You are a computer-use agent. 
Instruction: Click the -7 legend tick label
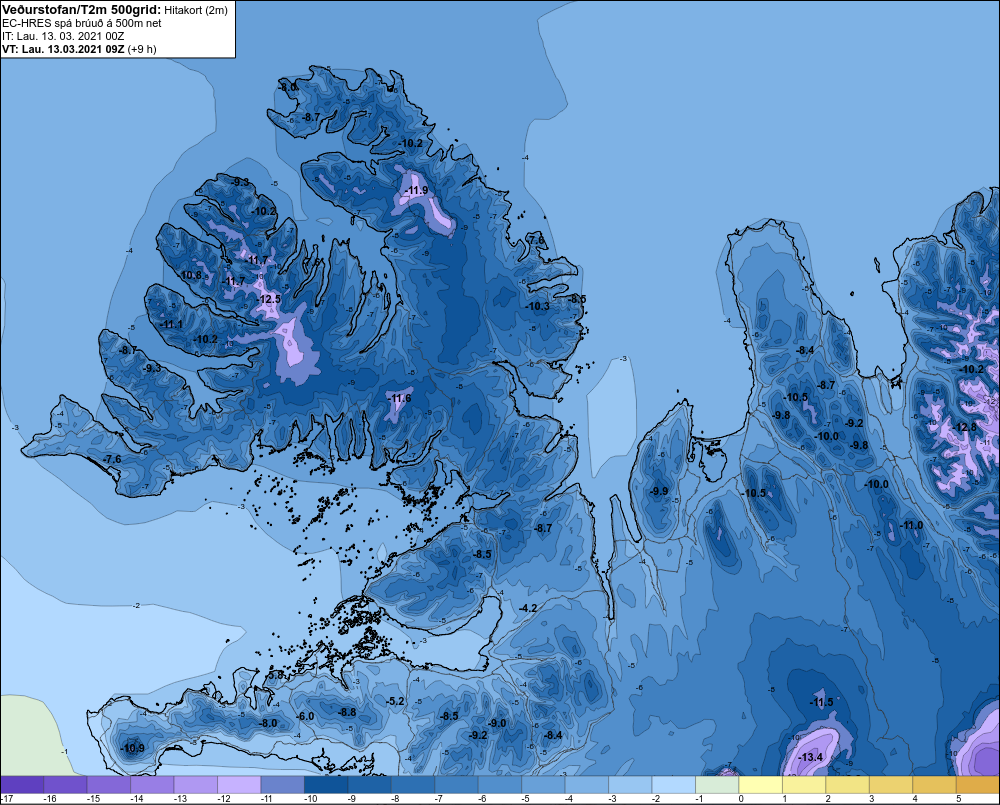tap(439, 799)
